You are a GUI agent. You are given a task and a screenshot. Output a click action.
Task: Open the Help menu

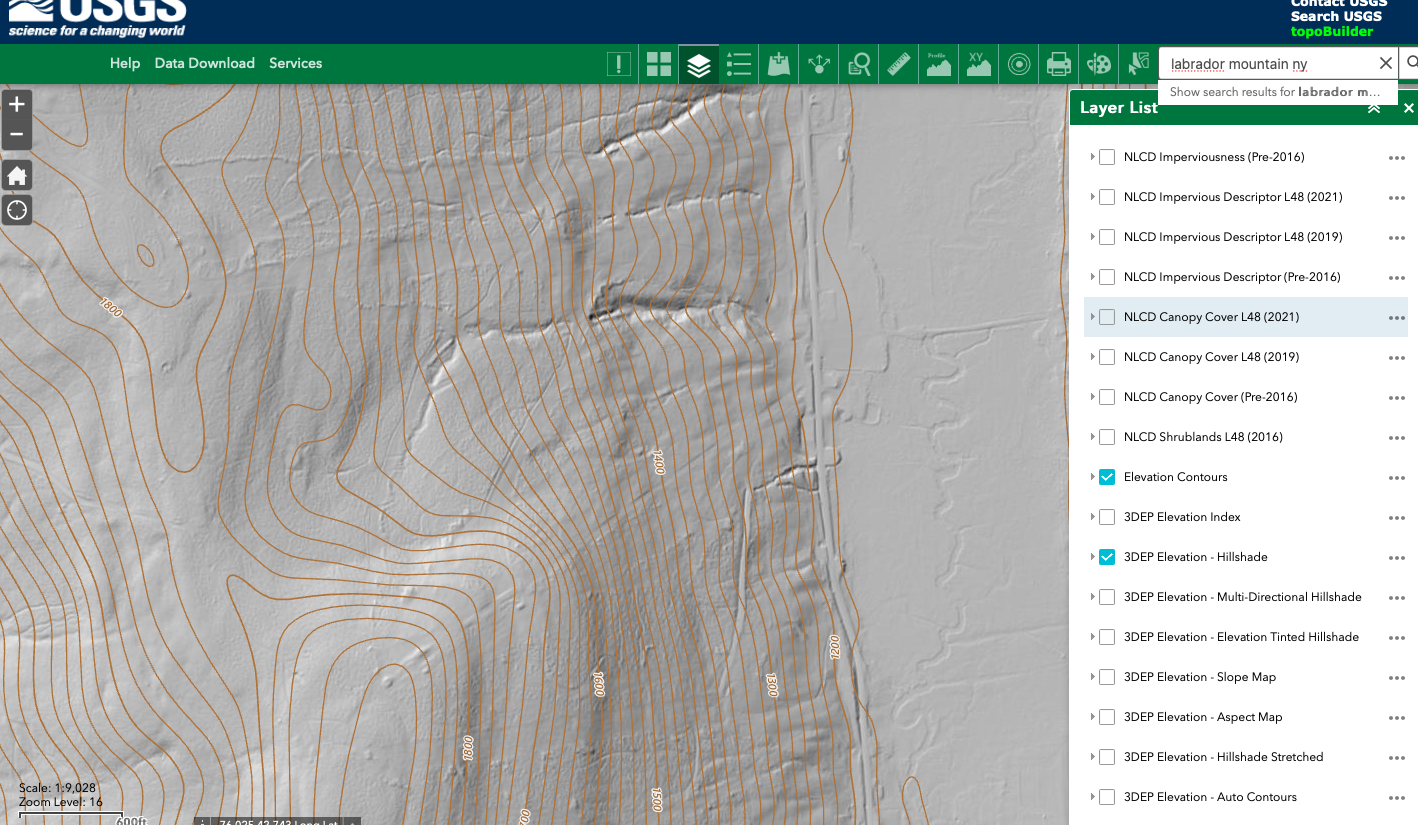click(125, 63)
